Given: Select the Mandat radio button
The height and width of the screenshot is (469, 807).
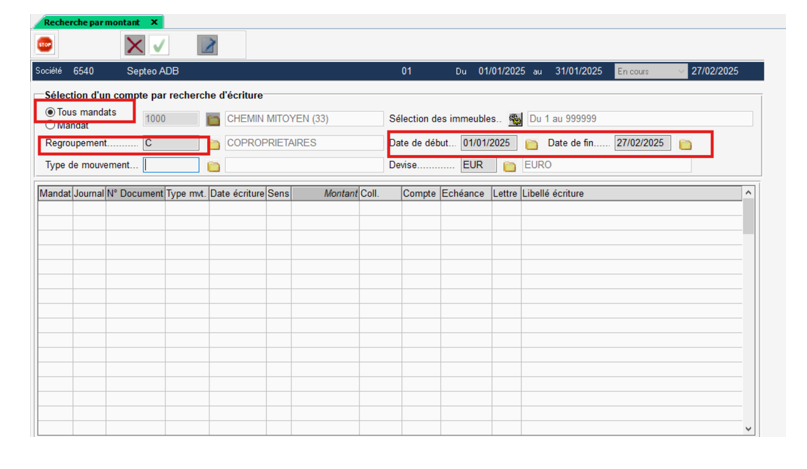Looking at the screenshot, I should pyautogui.click(x=51, y=126).
